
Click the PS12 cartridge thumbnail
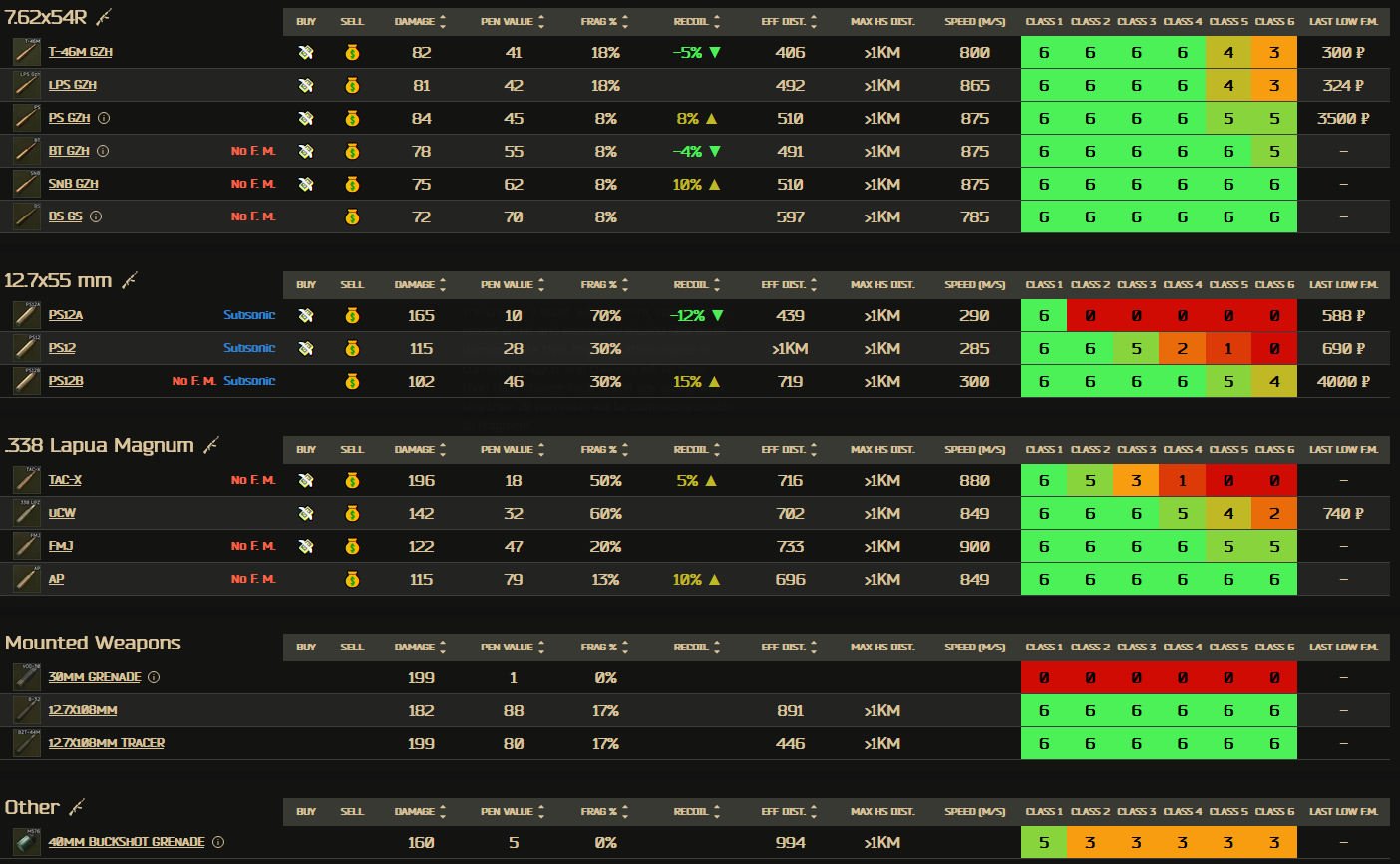(x=27, y=348)
